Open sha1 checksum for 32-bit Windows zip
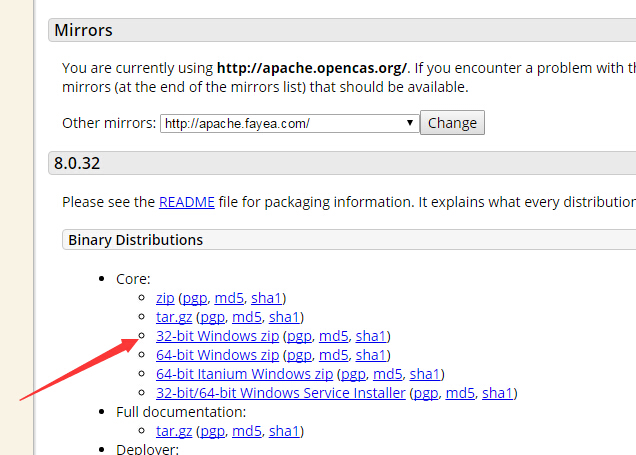Image resolution: width=636 pixels, height=455 pixels. (x=370, y=336)
